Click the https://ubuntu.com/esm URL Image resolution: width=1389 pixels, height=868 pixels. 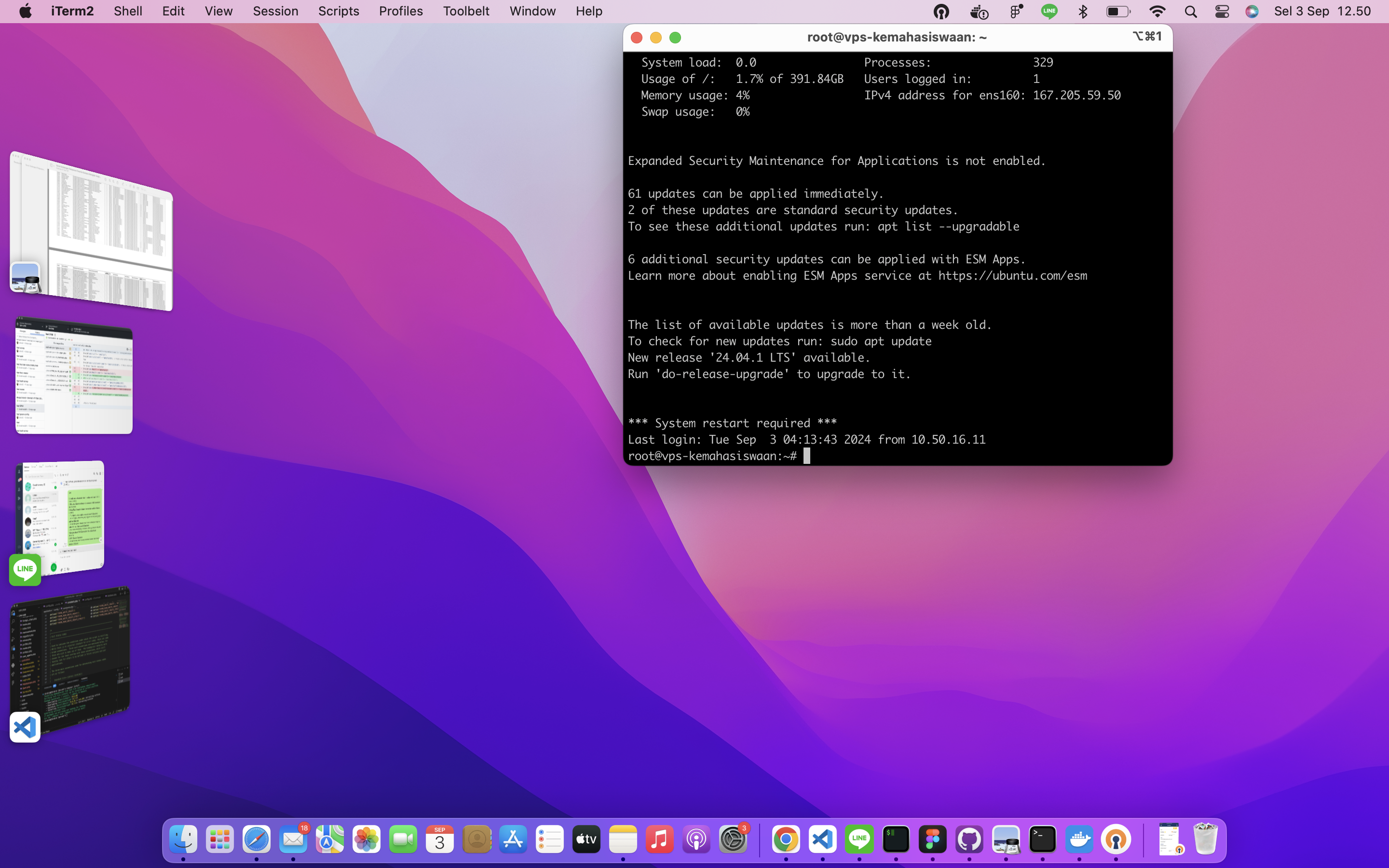point(1012,275)
